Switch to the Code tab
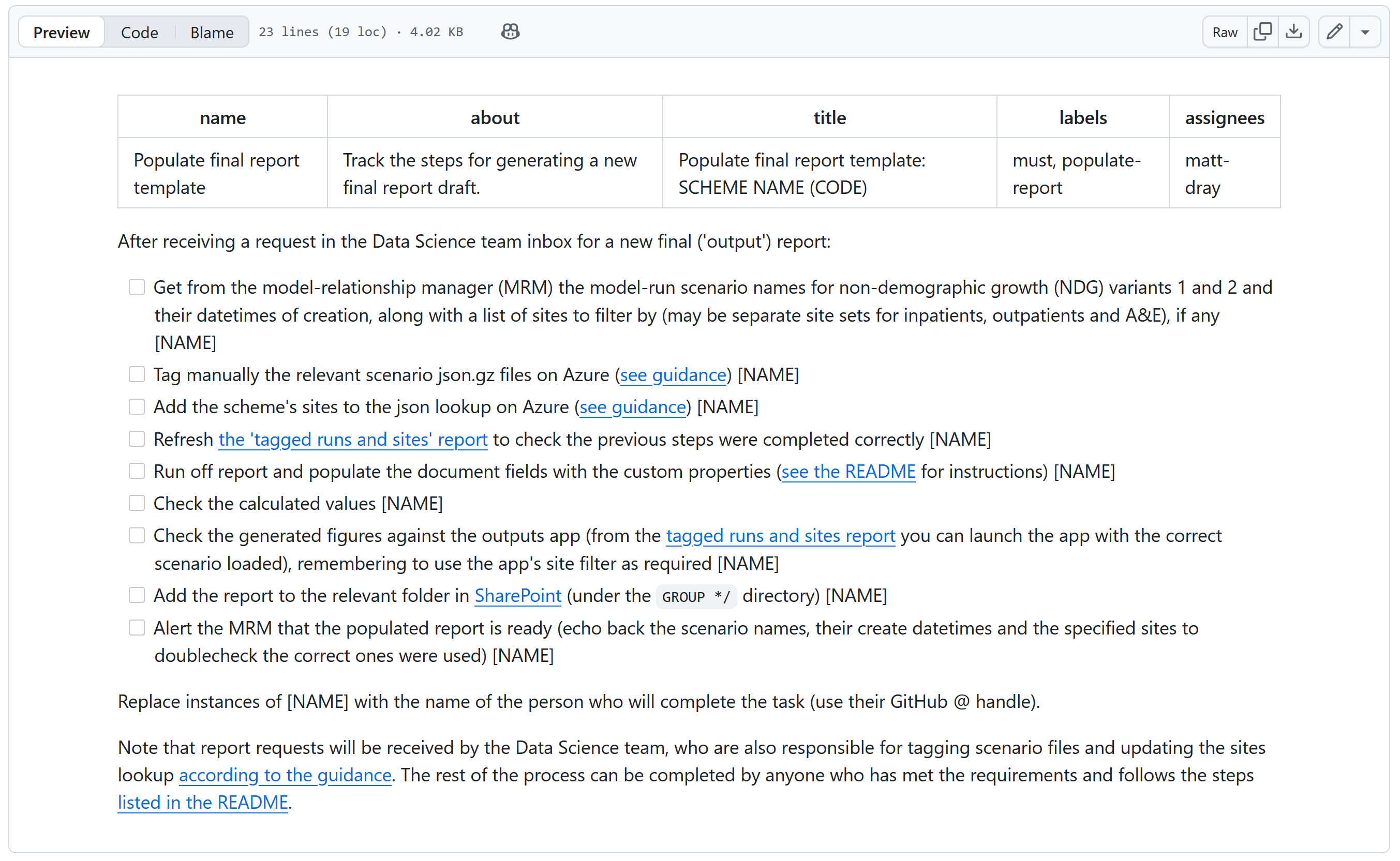1400x861 pixels. (139, 32)
